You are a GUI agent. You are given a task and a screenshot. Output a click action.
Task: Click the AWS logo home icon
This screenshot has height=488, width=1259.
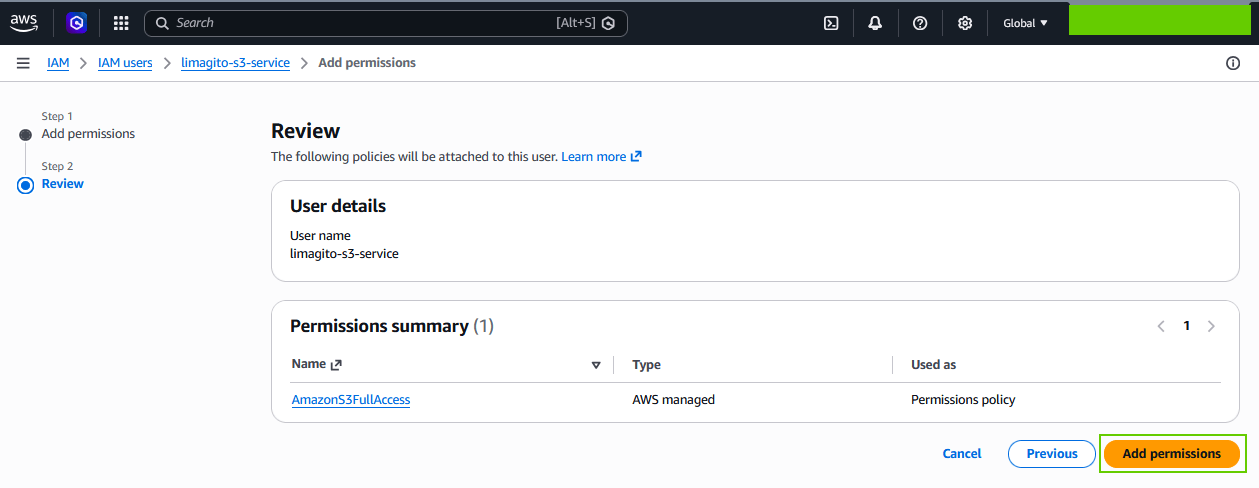[24, 22]
